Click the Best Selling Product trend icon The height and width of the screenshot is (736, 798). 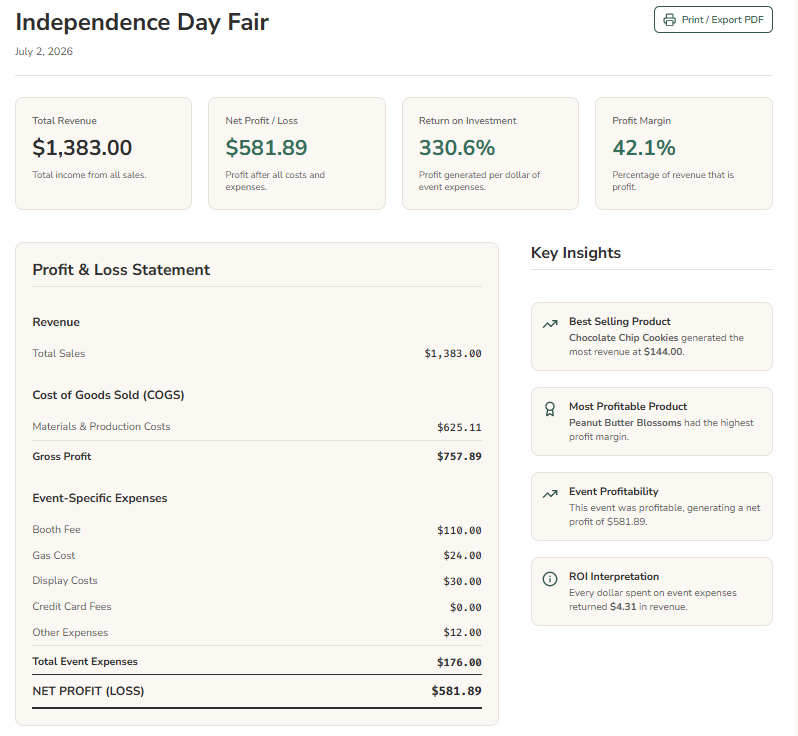click(x=549, y=324)
